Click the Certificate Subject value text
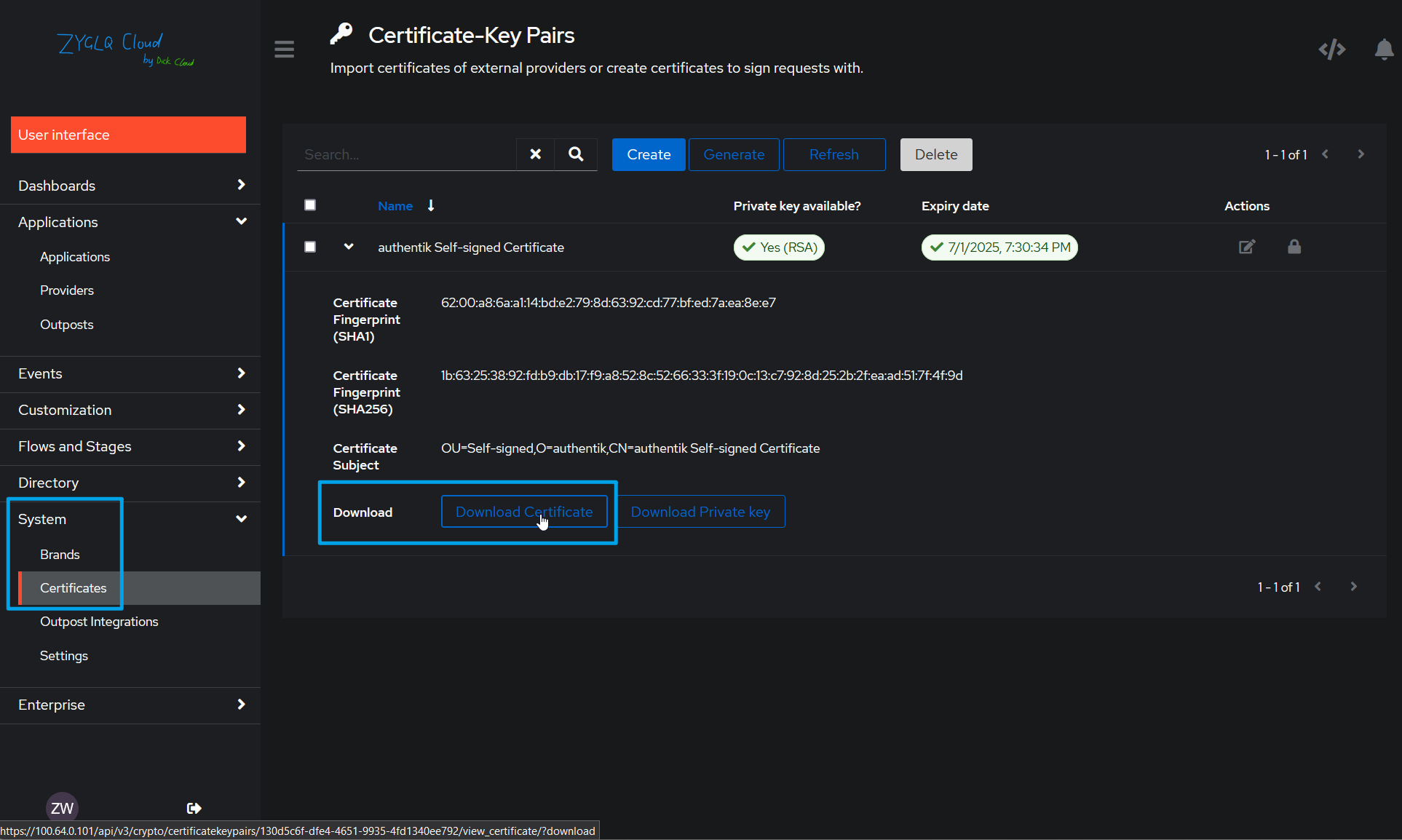This screenshot has height=840, width=1402. (630, 448)
